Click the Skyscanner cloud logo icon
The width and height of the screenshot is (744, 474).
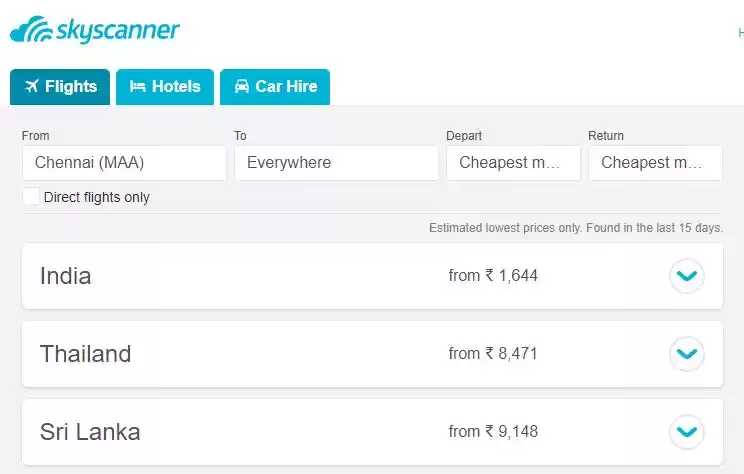click(28, 31)
